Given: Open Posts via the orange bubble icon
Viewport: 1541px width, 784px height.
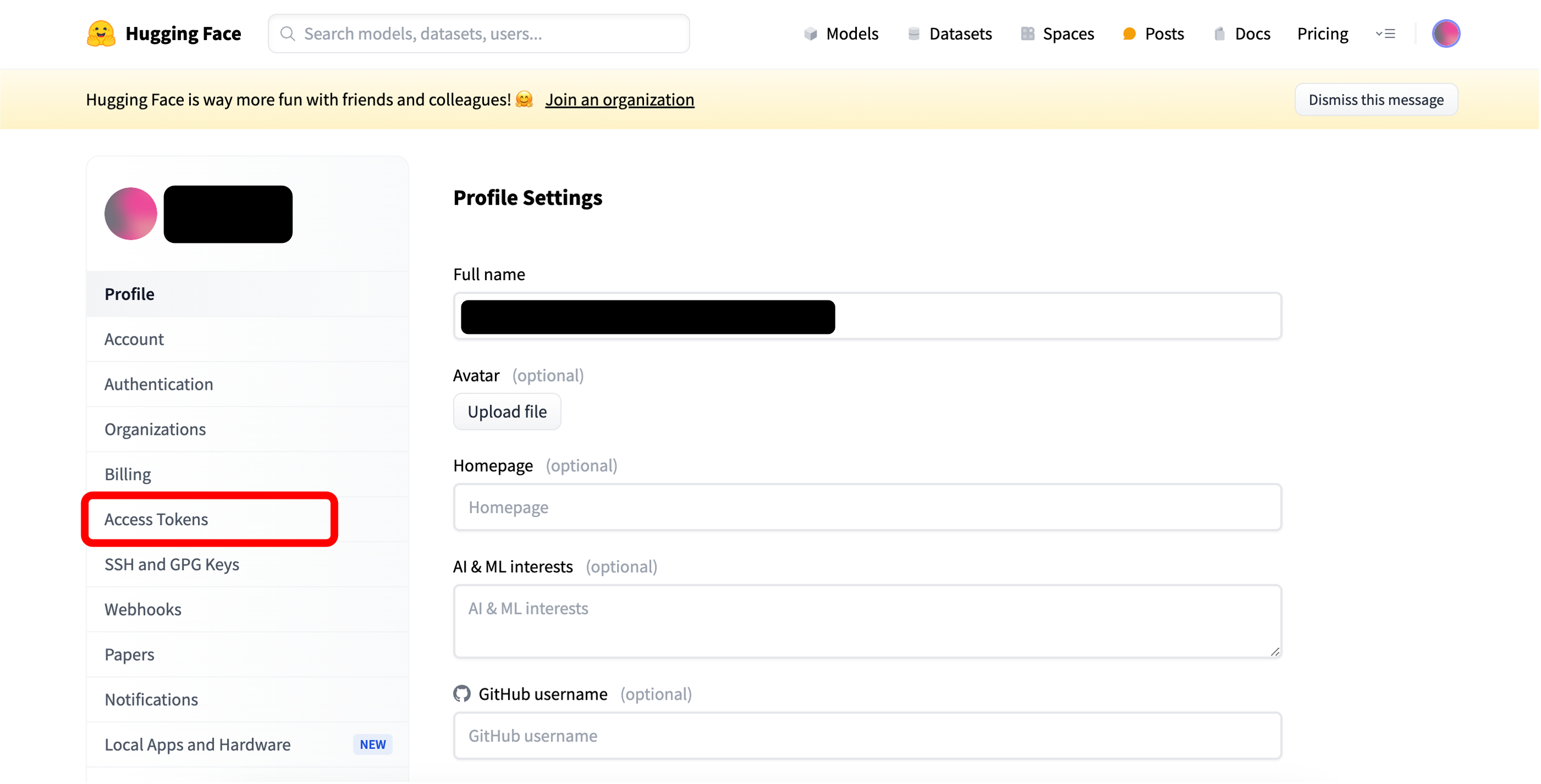Looking at the screenshot, I should [1129, 33].
